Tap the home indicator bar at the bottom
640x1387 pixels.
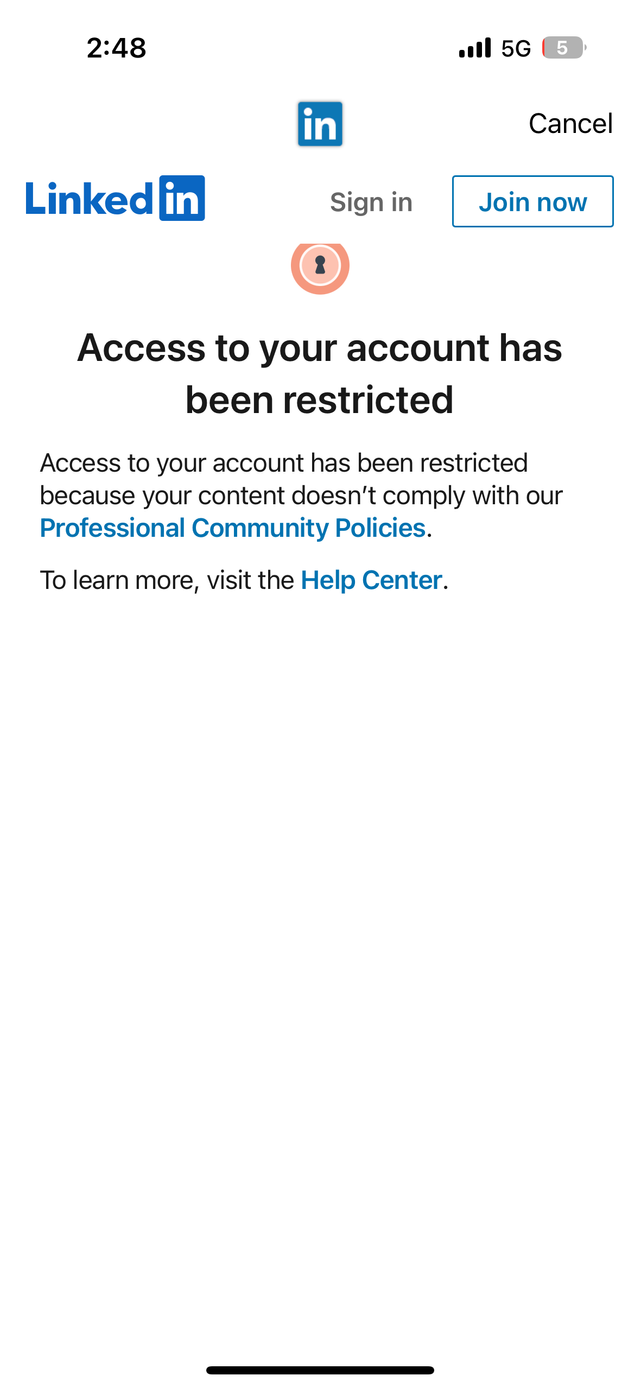click(320, 1370)
